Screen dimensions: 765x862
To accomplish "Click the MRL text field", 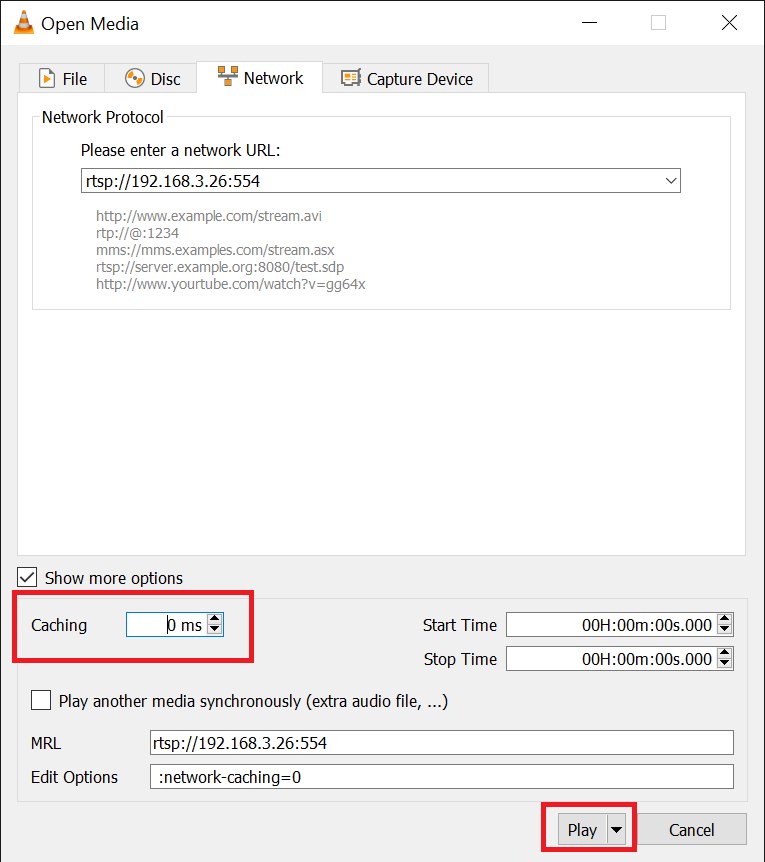I will 440,743.
